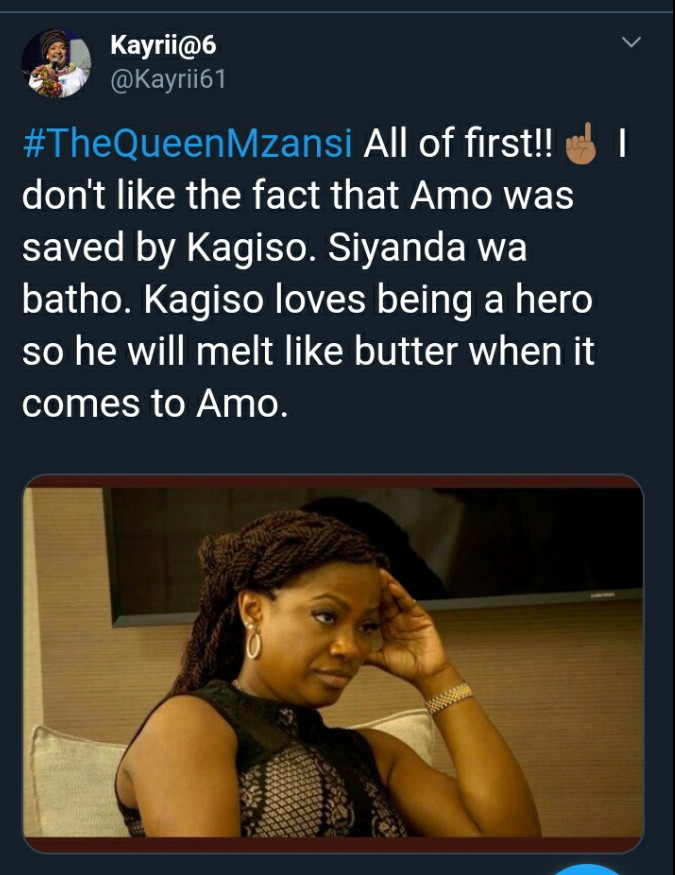Click the "All of first!!" text
This screenshot has width=675, height=875.
coord(458,143)
